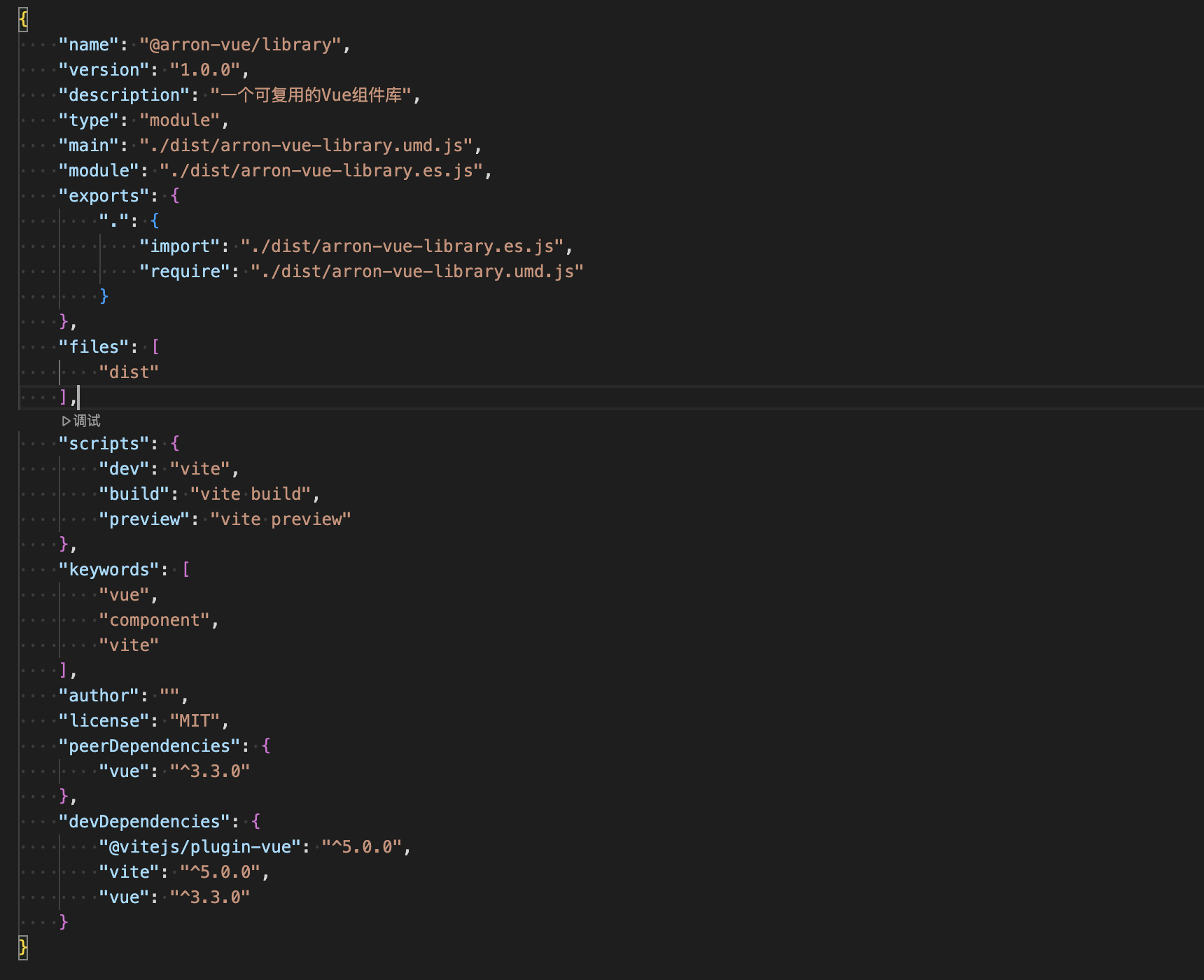Click the "name" key

point(89,45)
